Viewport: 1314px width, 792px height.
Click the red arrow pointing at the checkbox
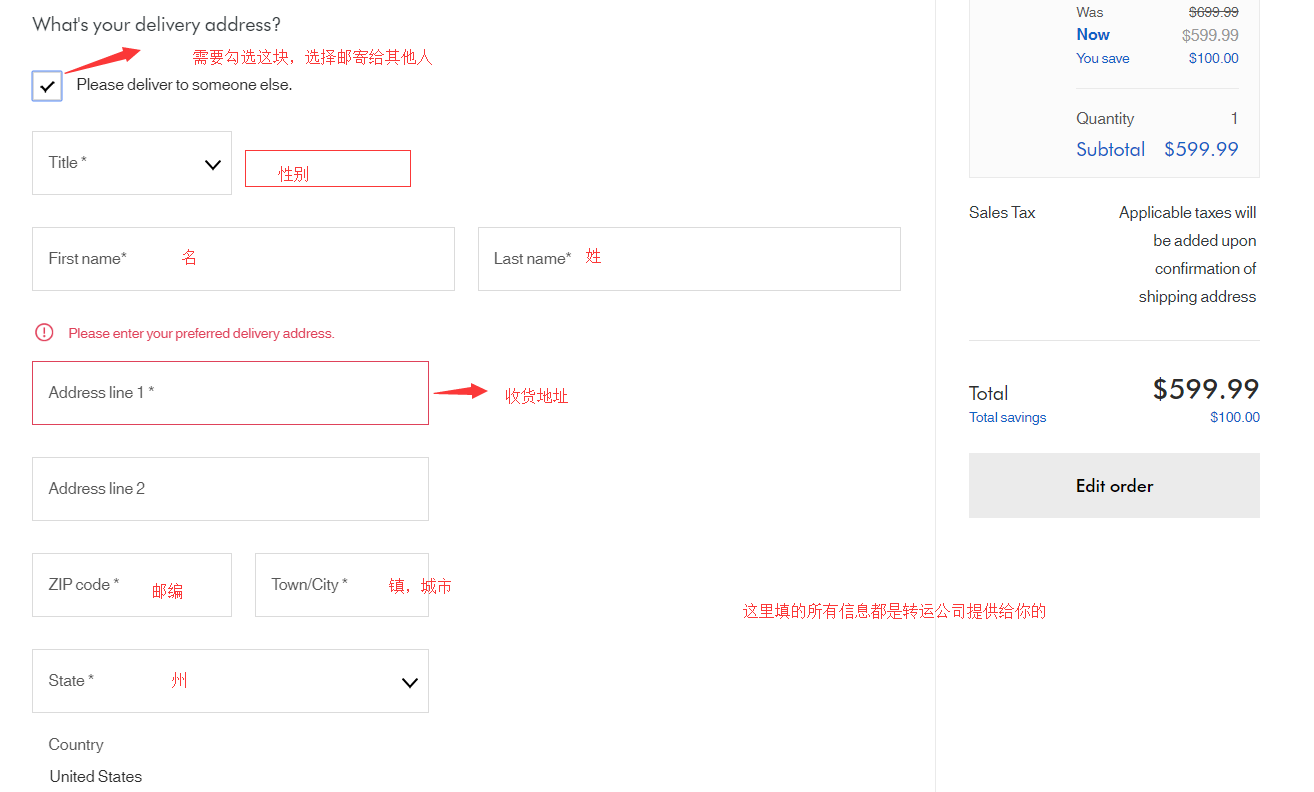point(102,59)
